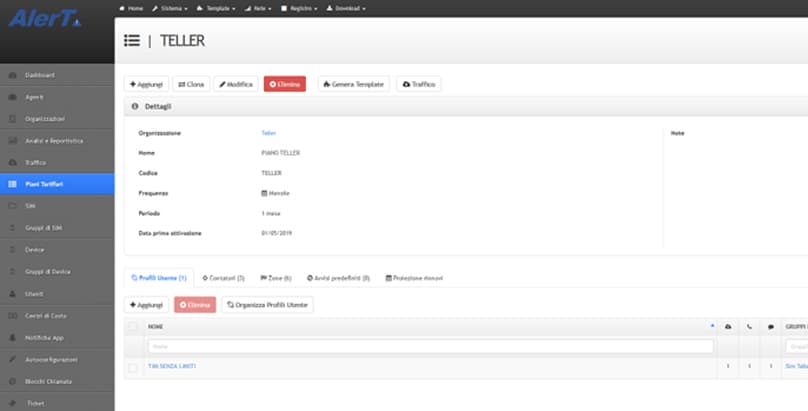Image resolution: width=808 pixels, height=411 pixels.
Task: Click the NOME column header
Action: (430, 327)
